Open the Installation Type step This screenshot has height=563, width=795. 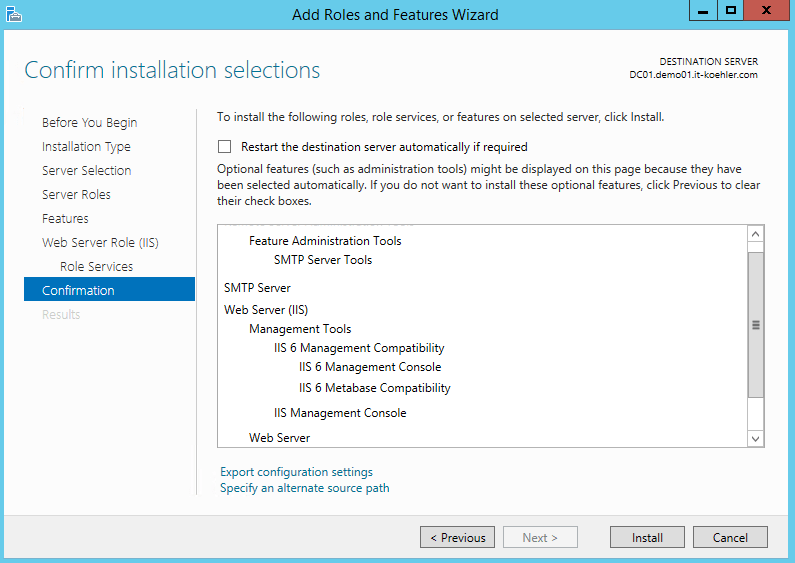[86, 147]
